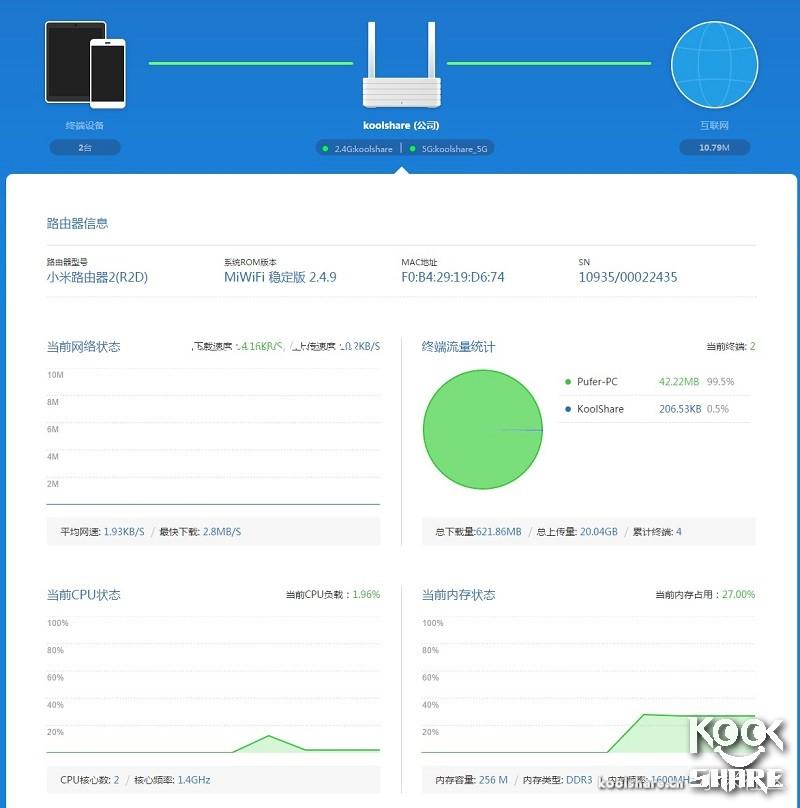The width and height of the screenshot is (800, 808).
Task: Click the 当前CPU状态 heading
Action: (x=84, y=595)
